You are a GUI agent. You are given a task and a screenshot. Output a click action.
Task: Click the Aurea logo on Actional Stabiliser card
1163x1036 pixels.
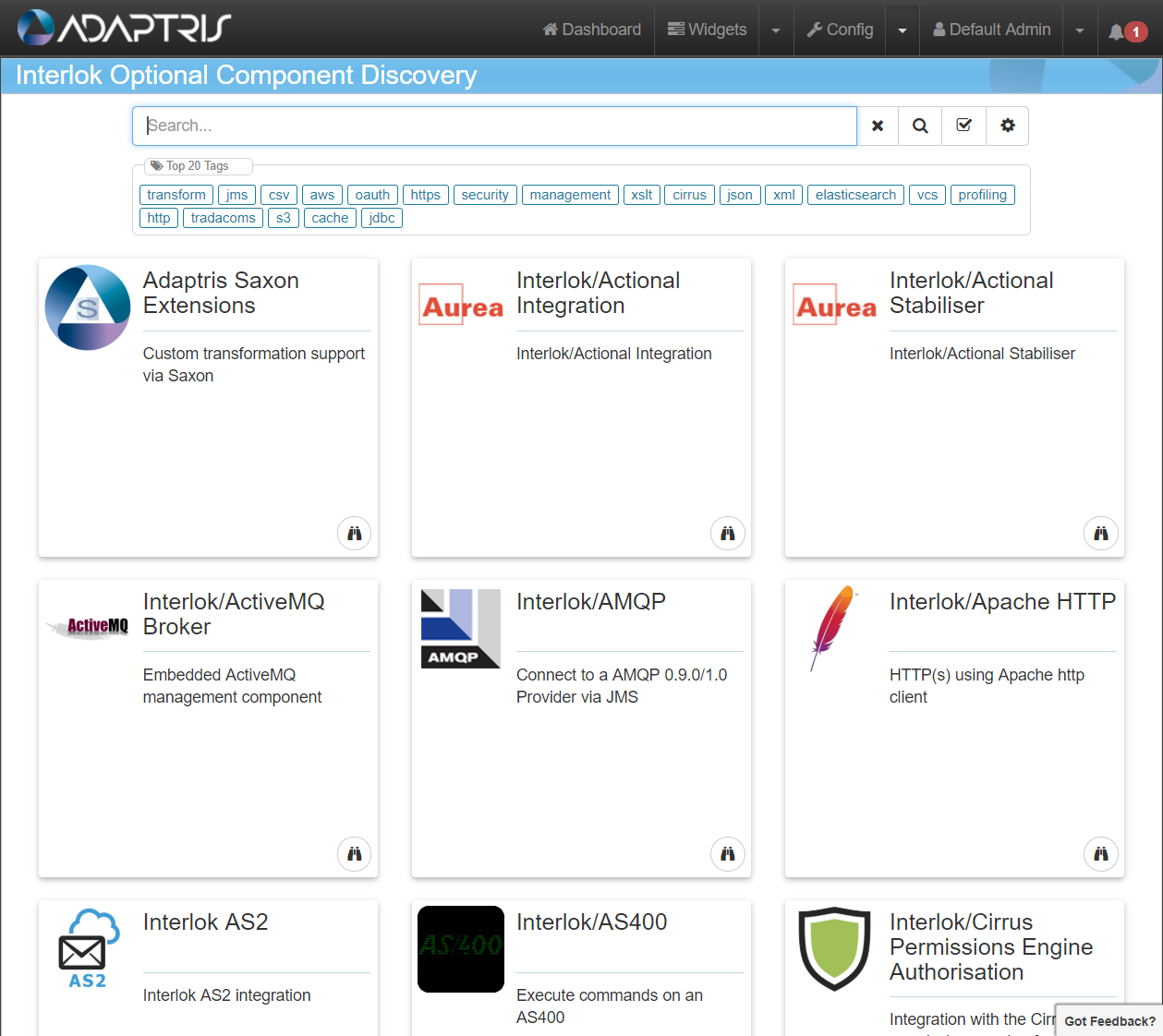tap(834, 306)
